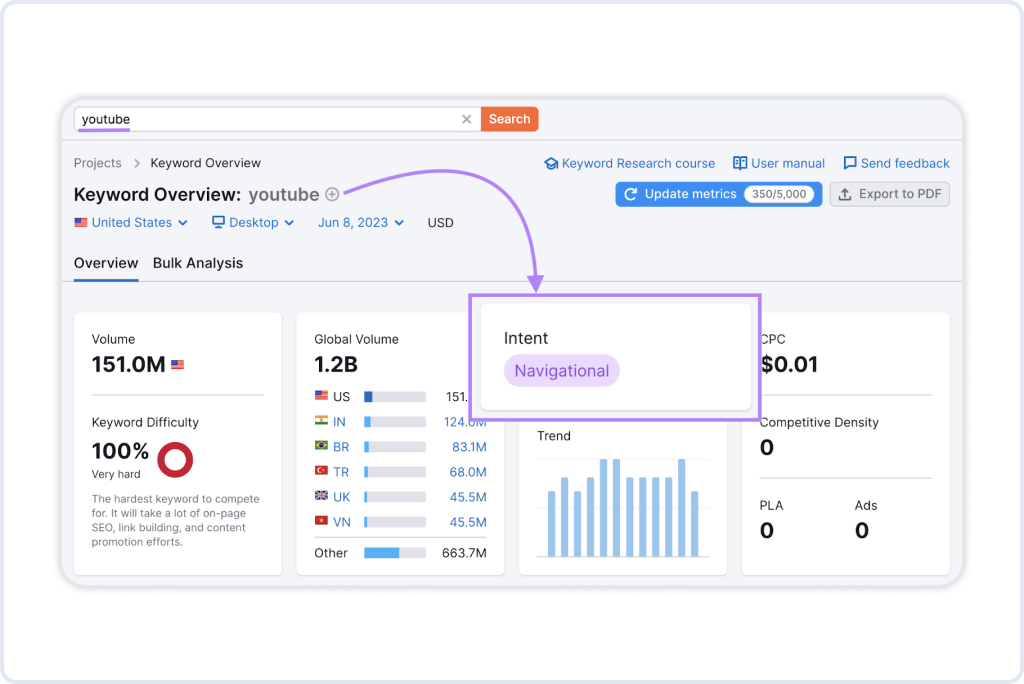This screenshot has width=1024, height=684.
Task: Click the 151.0M volume value
Action: pos(129,365)
